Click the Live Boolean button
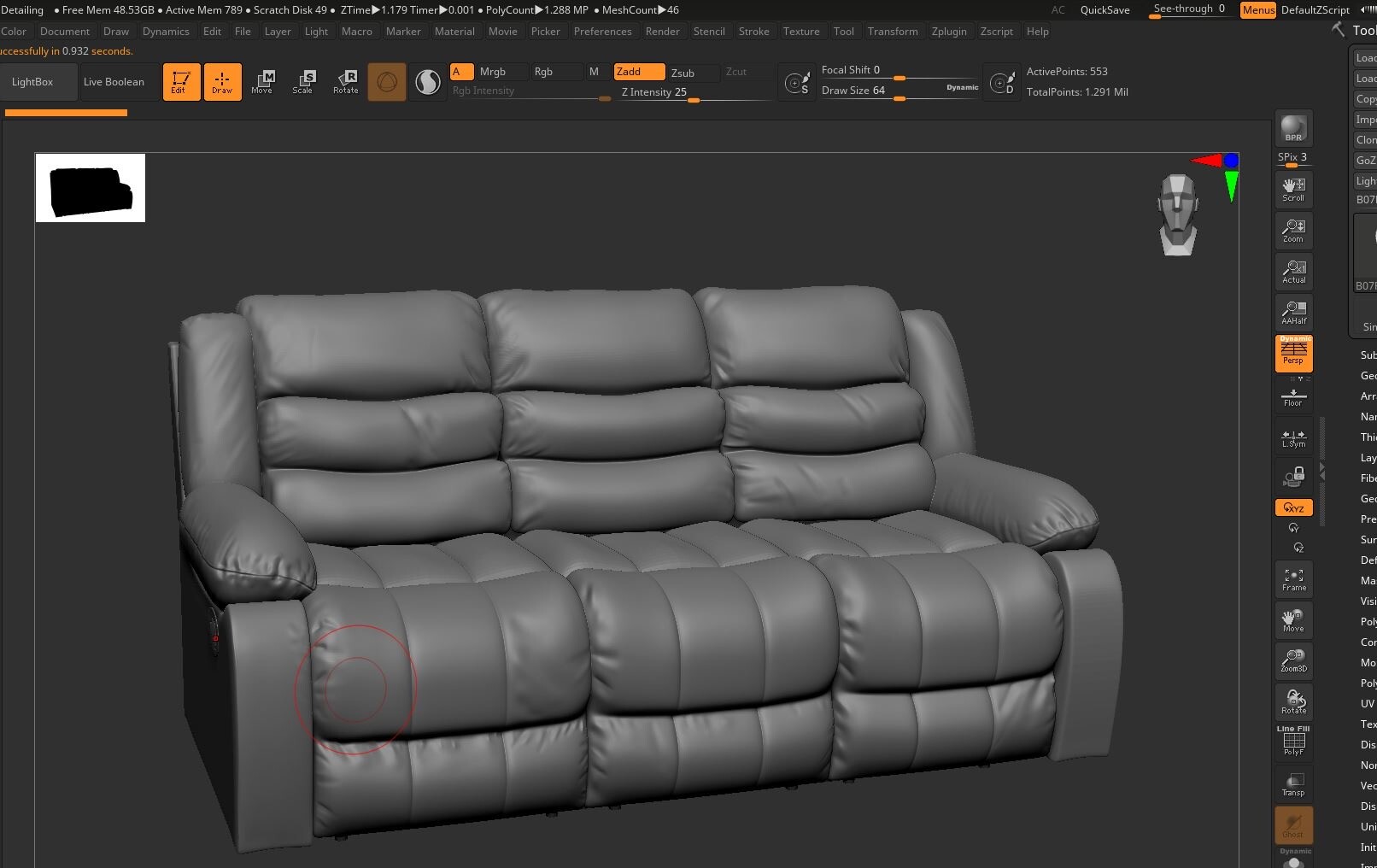 click(x=114, y=81)
